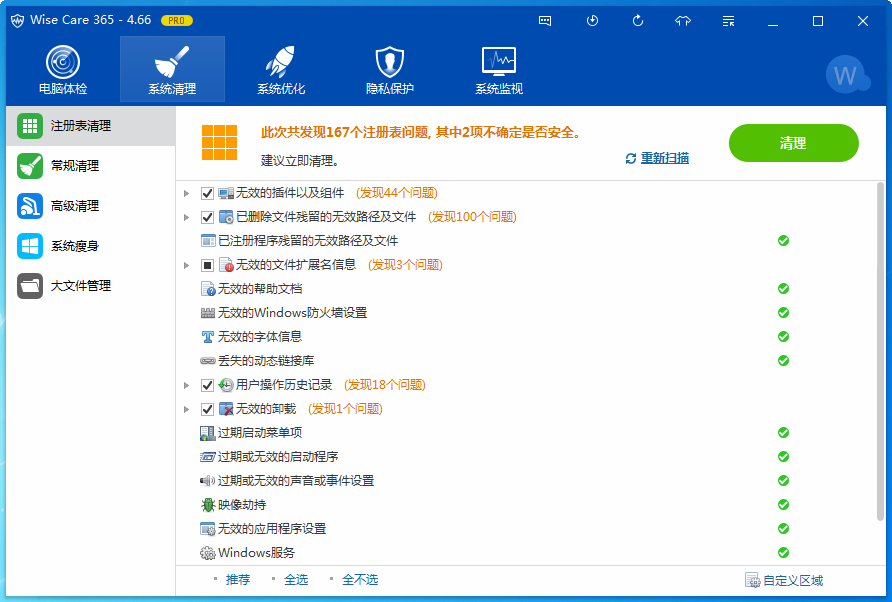892x602 pixels.
Task: Click the clock-style icon in title bar
Action: click(592, 21)
